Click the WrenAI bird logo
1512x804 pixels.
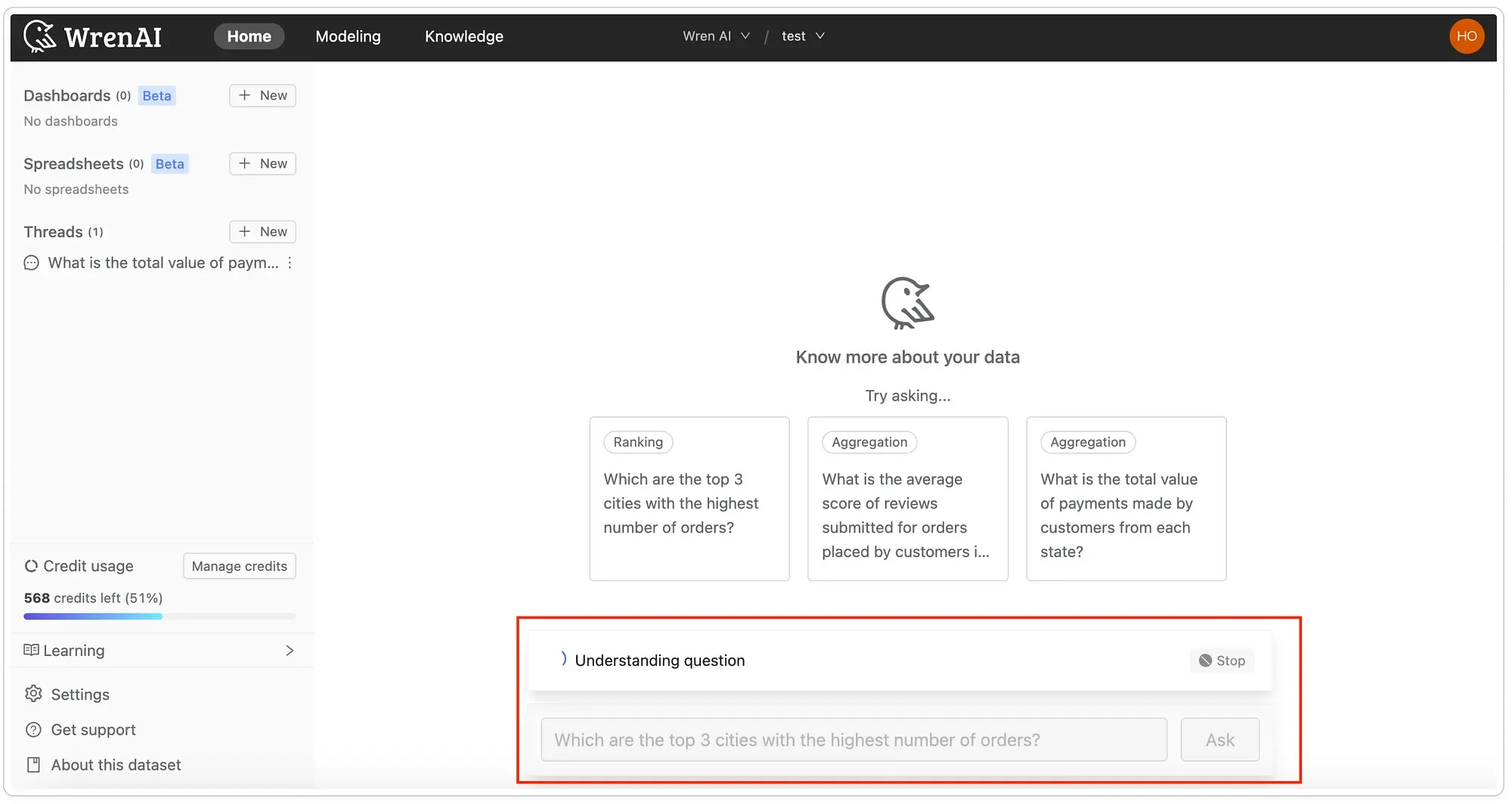point(39,36)
